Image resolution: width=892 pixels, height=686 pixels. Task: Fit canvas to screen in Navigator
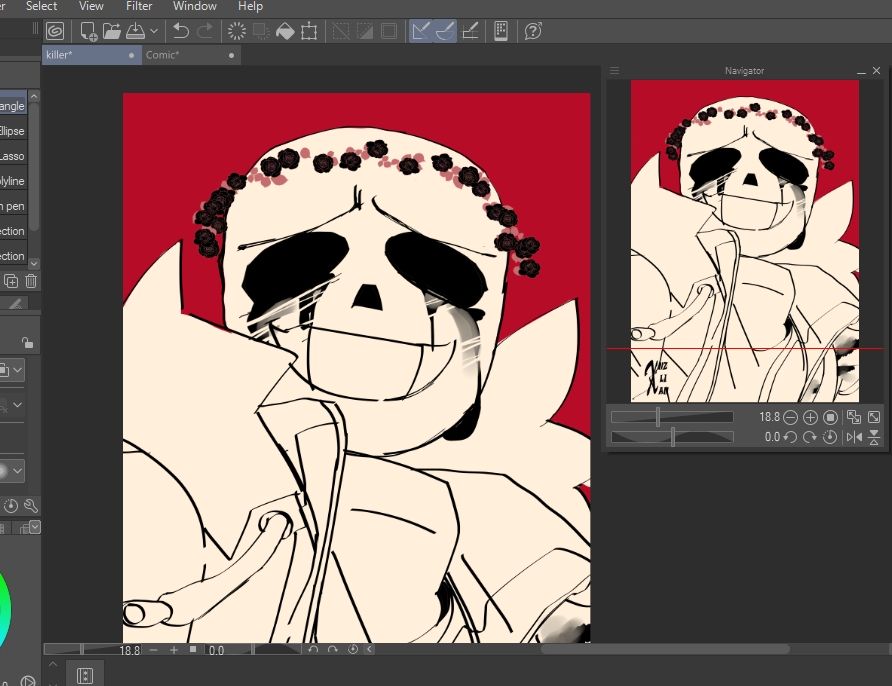click(x=854, y=418)
